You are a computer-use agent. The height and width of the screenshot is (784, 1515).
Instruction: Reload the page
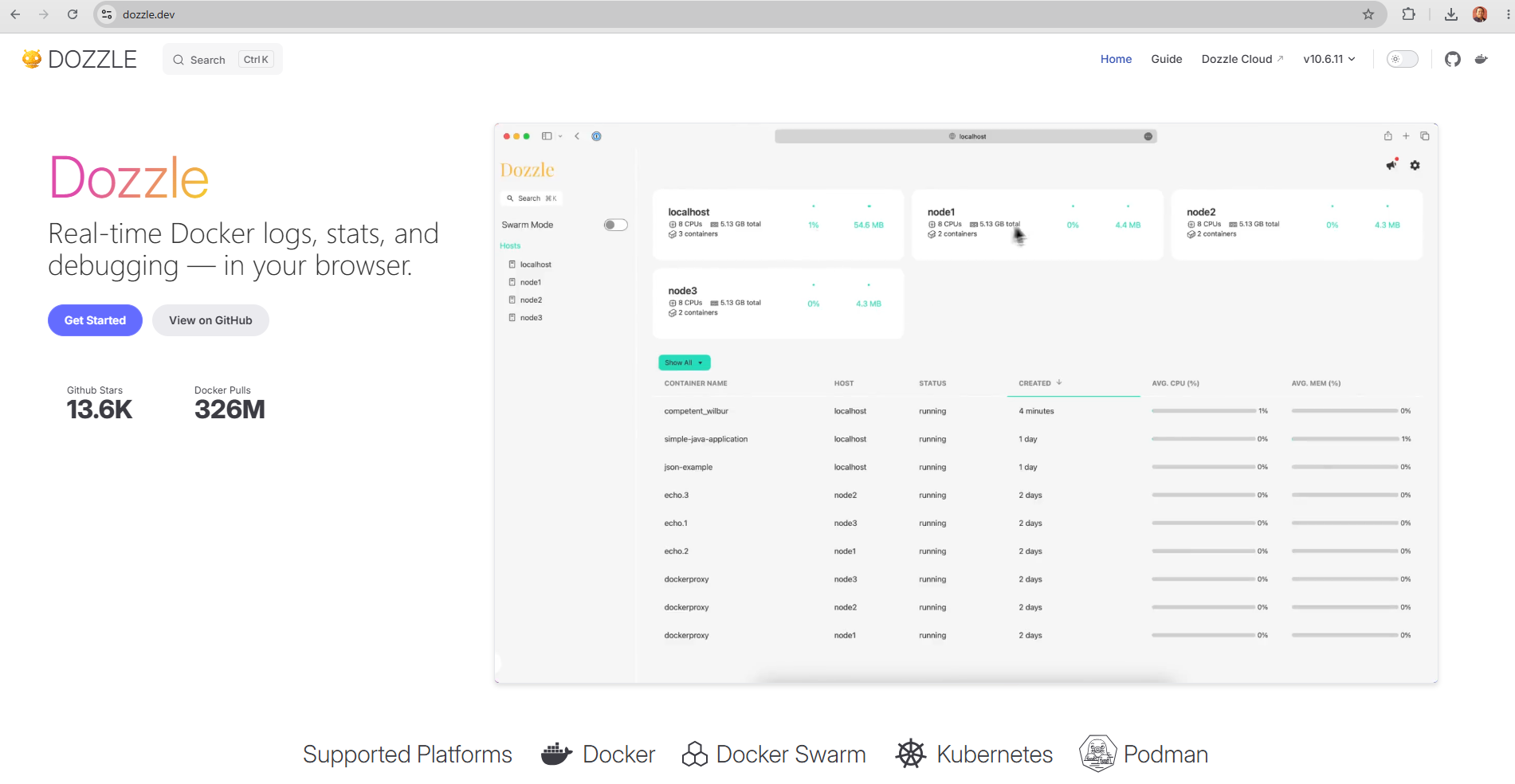(x=73, y=14)
